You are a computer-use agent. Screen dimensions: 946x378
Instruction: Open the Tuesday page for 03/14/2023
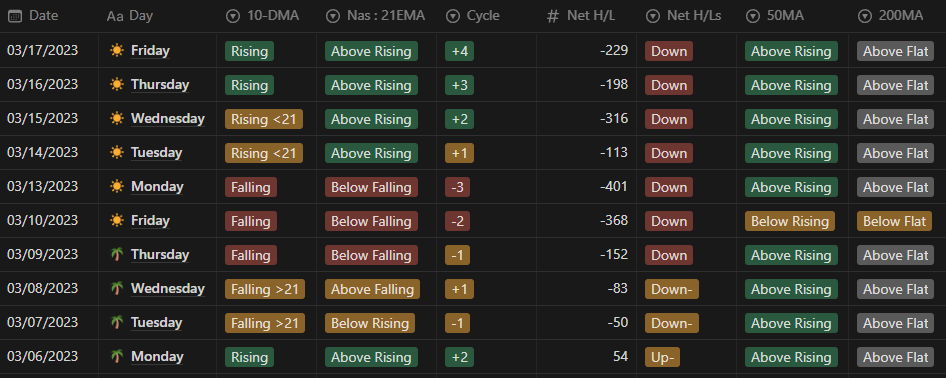156,153
